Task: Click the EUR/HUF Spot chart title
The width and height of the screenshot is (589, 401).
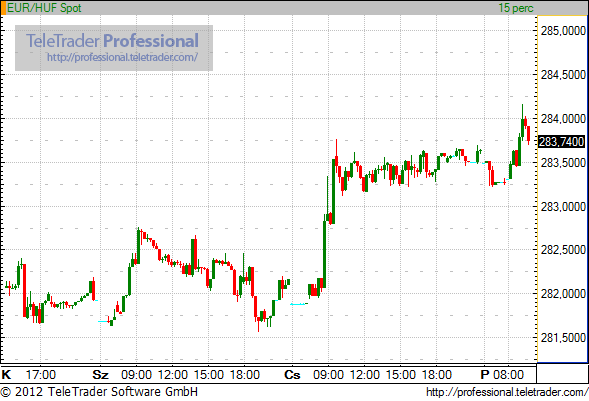Action: point(44,8)
